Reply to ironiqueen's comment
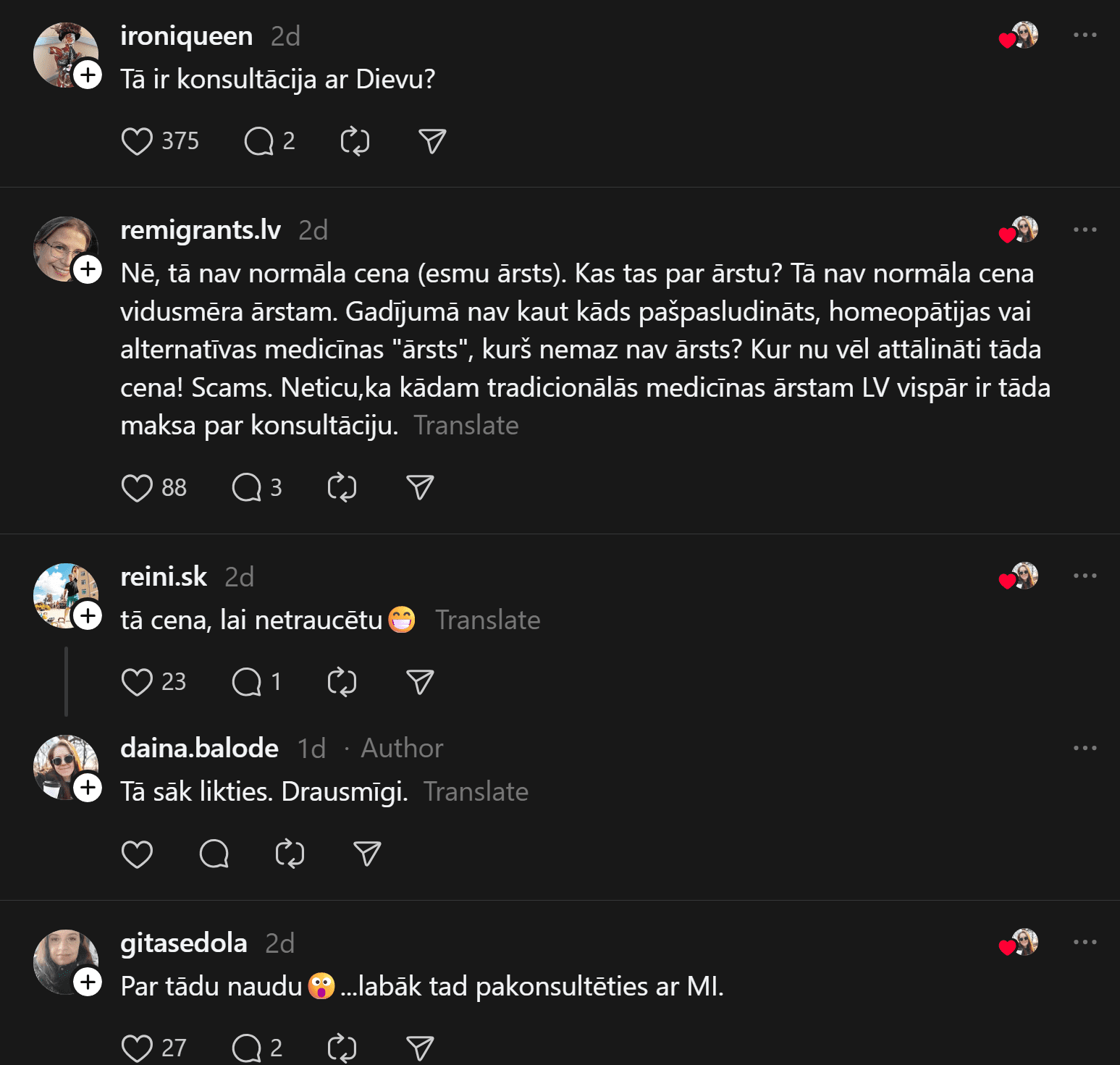Image resolution: width=1120 pixels, height=1065 pixels. [258, 141]
